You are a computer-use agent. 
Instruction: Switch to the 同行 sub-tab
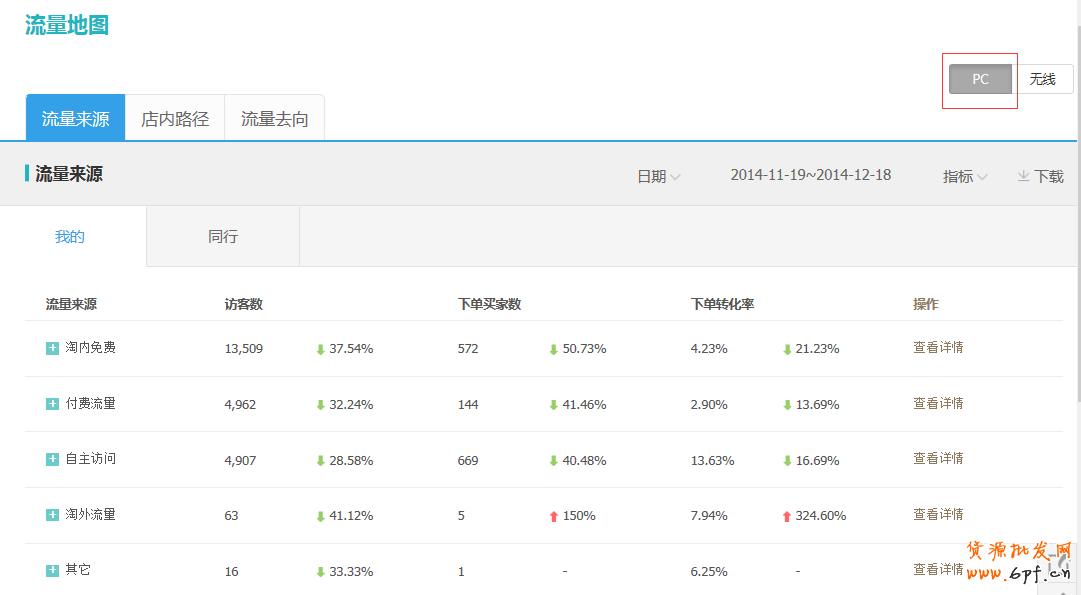(x=223, y=237)
